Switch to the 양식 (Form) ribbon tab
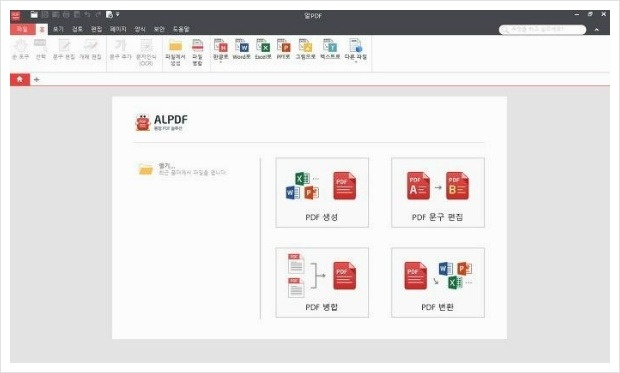This screenshot has width=620, height=373. [x=140, y=29]
